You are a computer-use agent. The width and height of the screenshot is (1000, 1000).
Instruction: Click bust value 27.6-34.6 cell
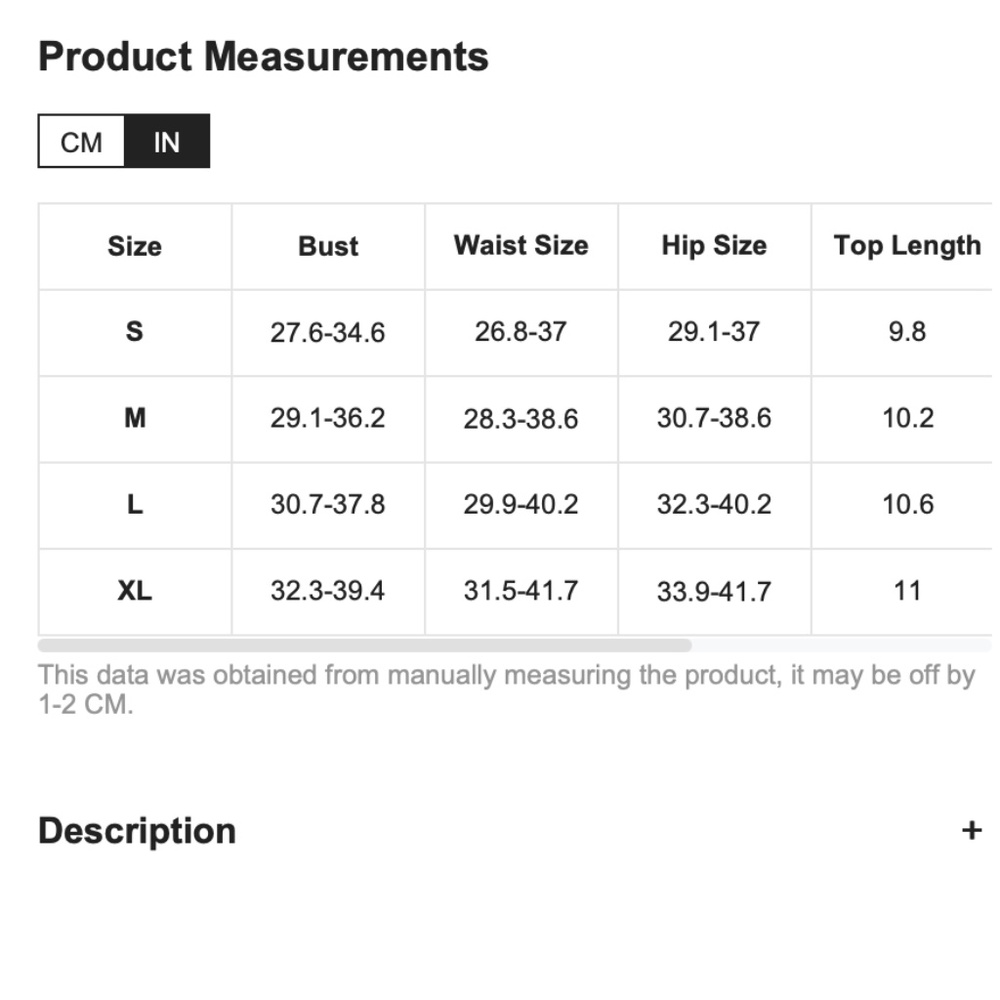click(328, 332)
